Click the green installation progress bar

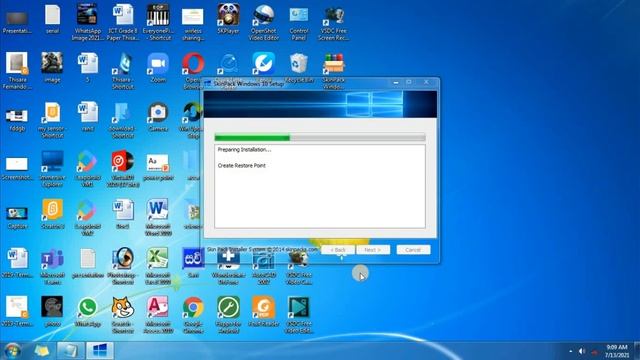(x=320, y=138)
